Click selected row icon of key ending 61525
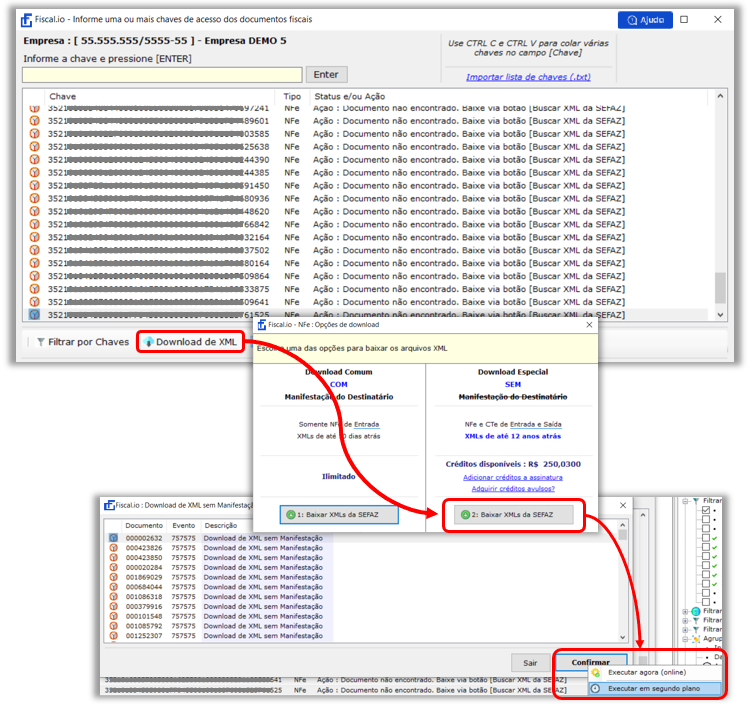The width and height of the screenshot is (751, 709). click(x=34, y=314)
